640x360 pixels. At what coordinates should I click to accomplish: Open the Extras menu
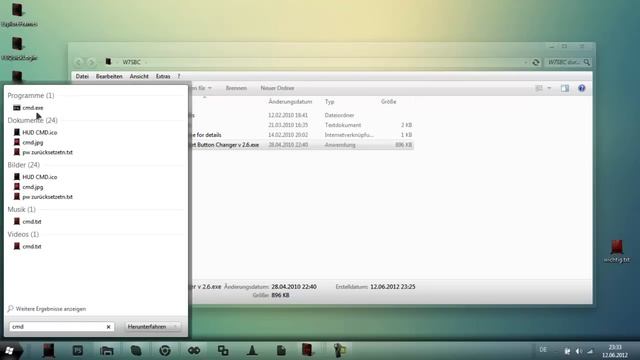163,76
